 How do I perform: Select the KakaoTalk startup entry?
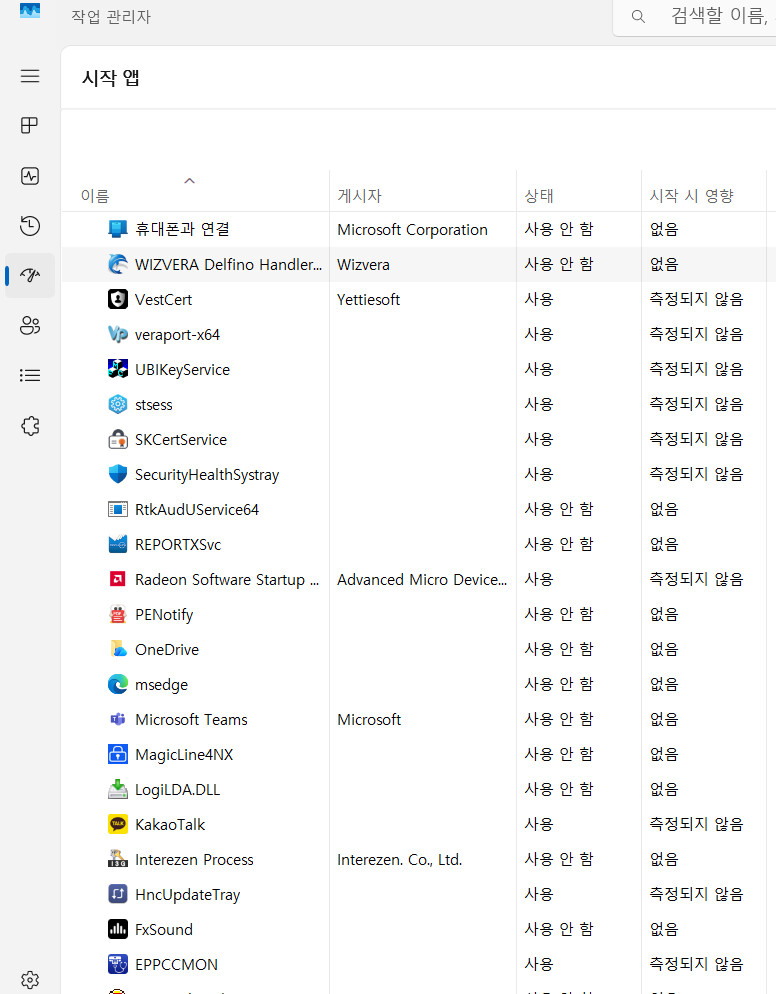[x=170, y=824]
